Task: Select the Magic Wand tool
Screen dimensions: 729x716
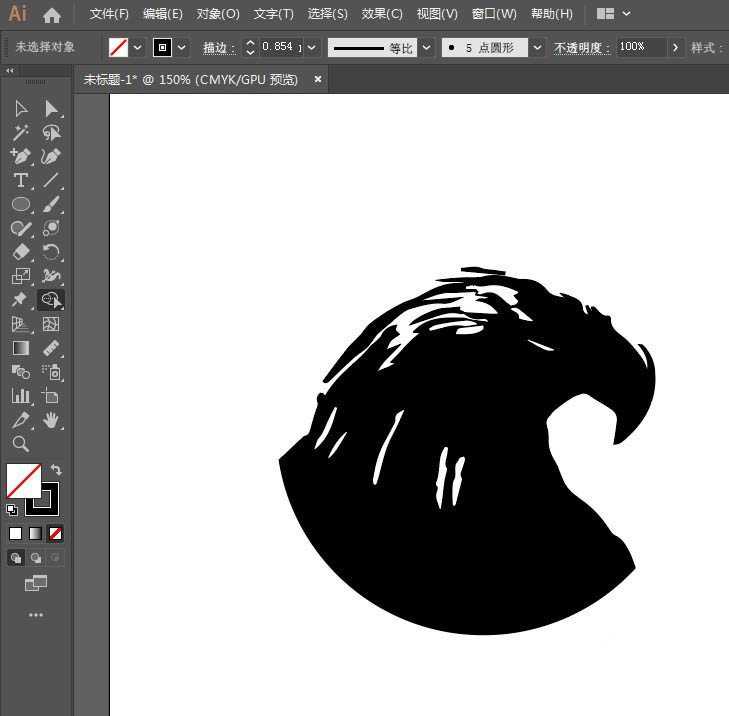Action: click(20, 132)
